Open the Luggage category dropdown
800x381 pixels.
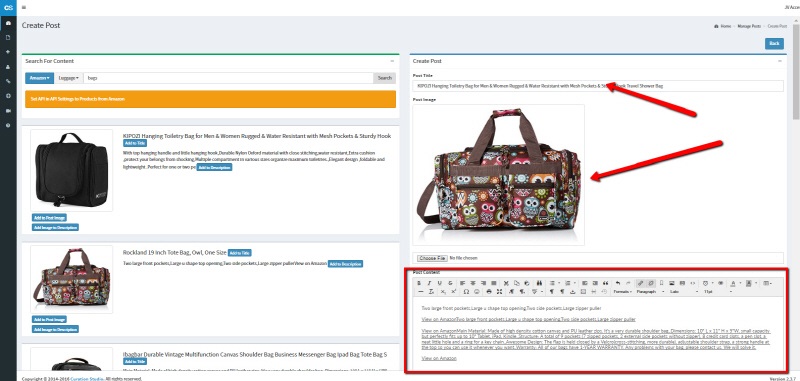(68, 78)
